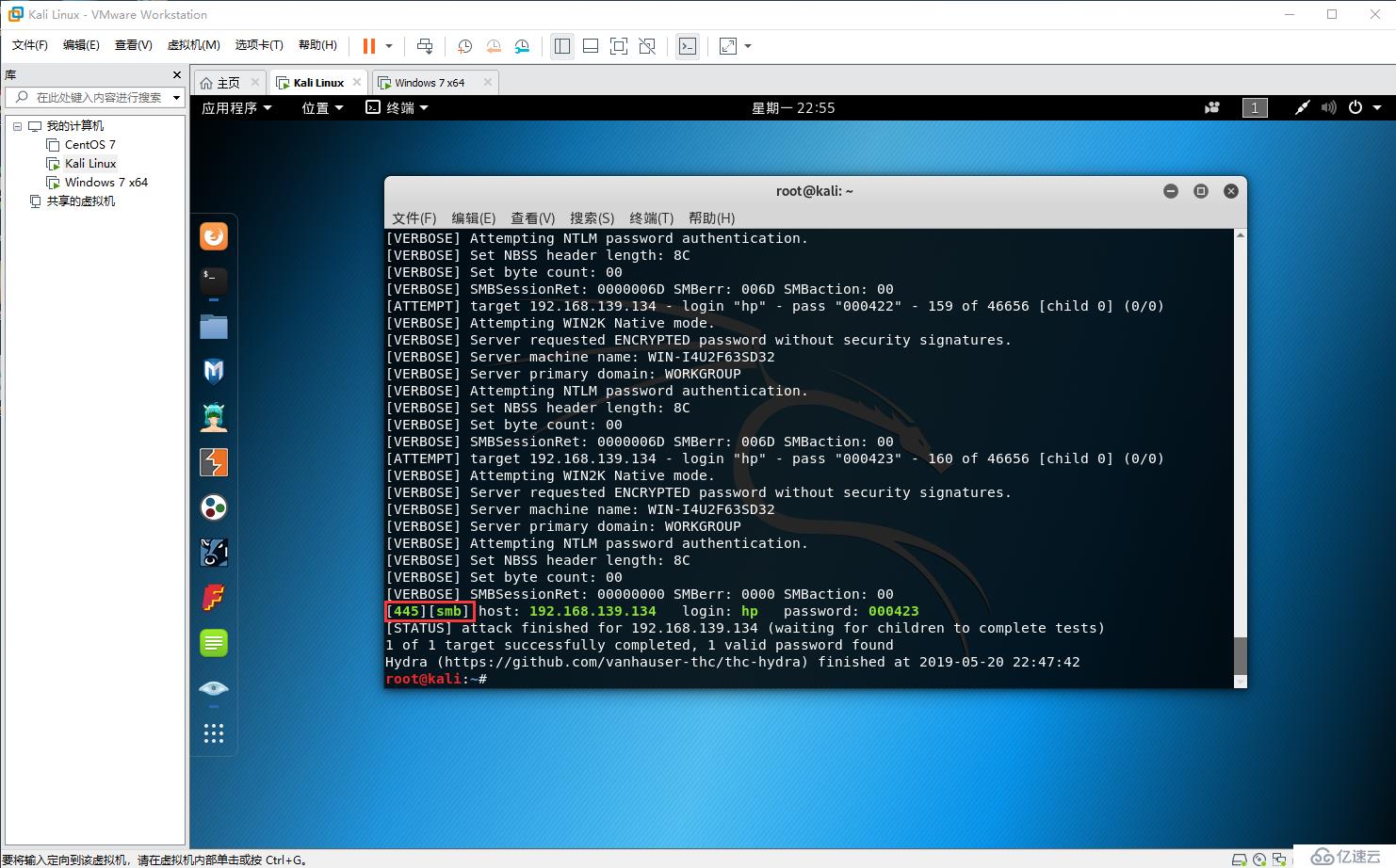Screen dimensions: 1396x868
Task: Take a snapshot of this virtual machine
Action: tap(464, 46)
